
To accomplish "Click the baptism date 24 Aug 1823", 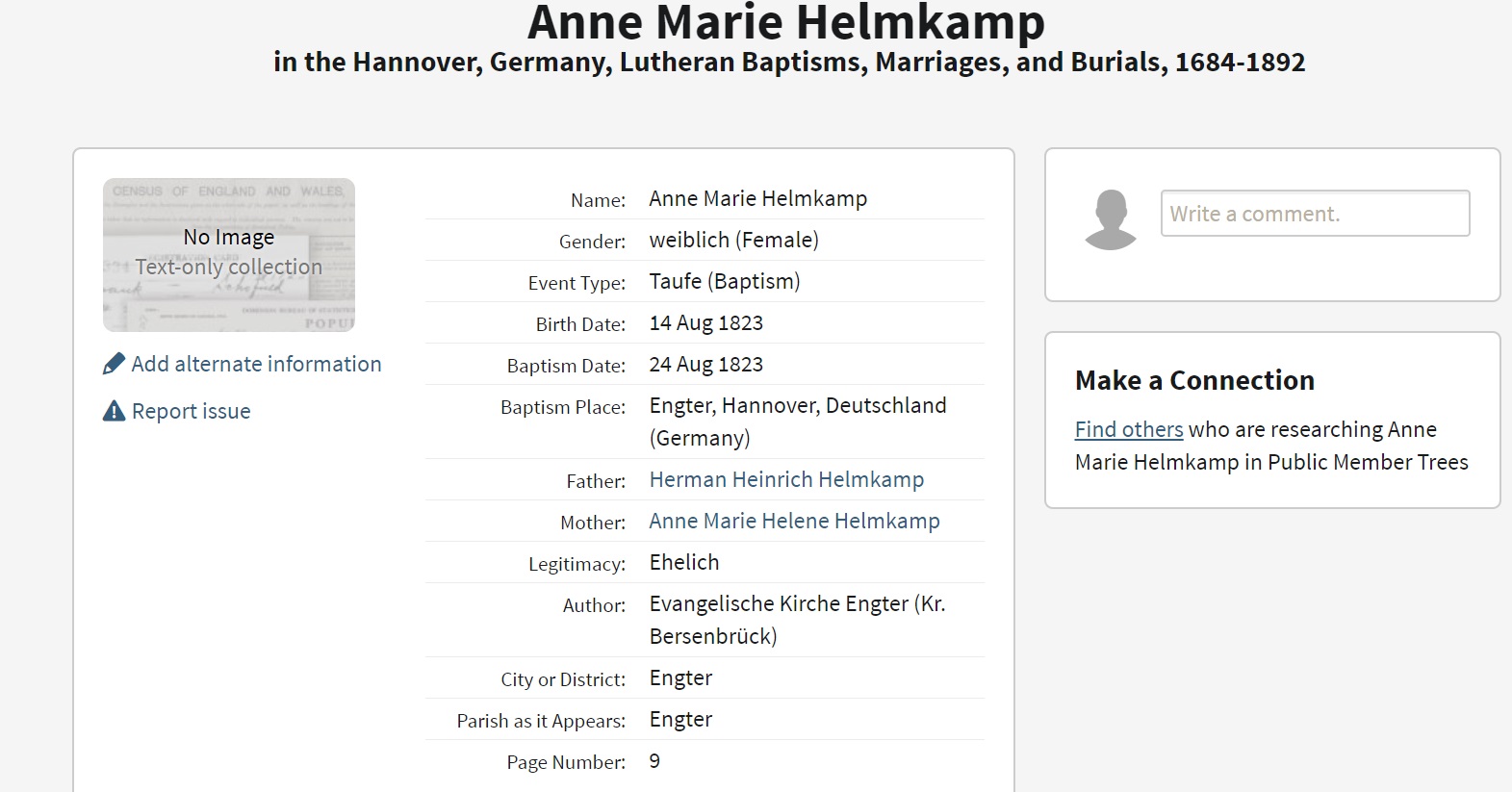I will click(705, 365).
